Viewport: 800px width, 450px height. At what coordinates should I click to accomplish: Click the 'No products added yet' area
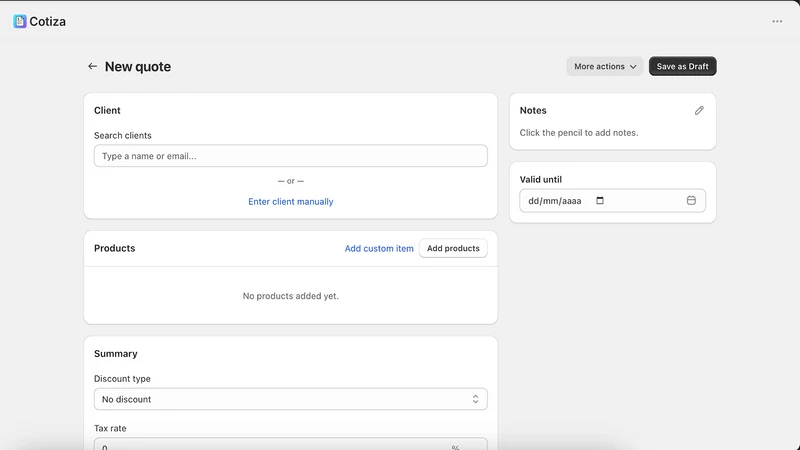[290, 296]
